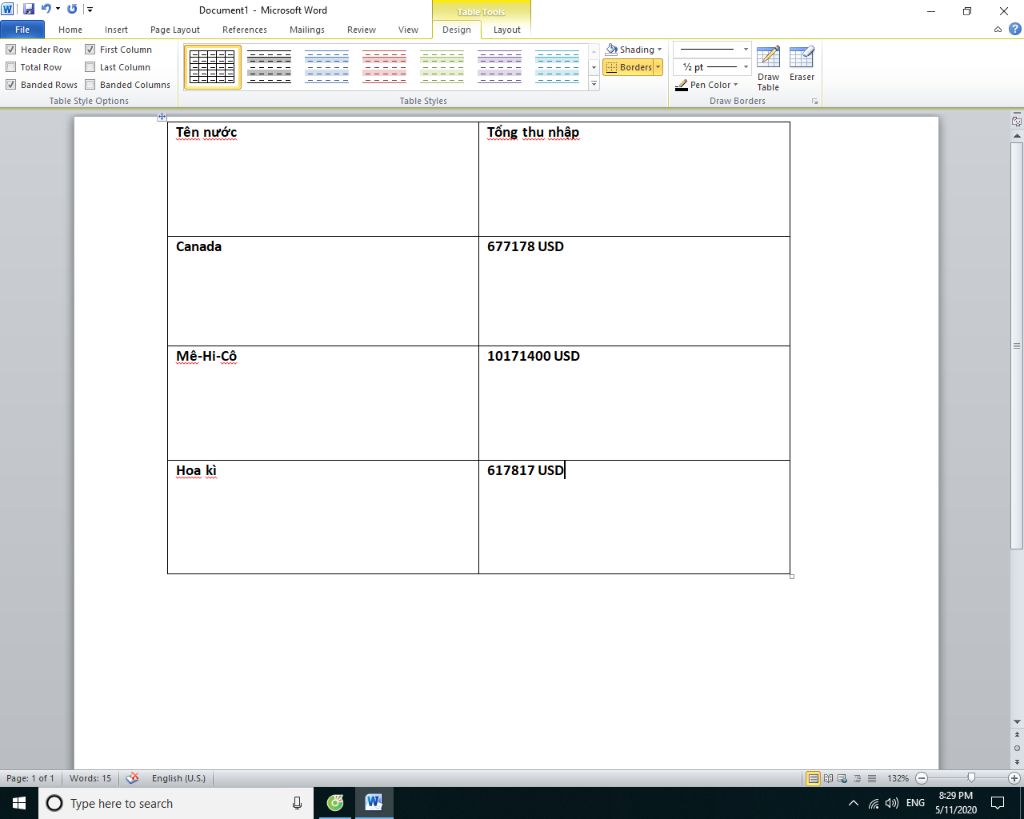
Task: Expand the Table Styles gallery More button
Action: (x=594, y=83)
